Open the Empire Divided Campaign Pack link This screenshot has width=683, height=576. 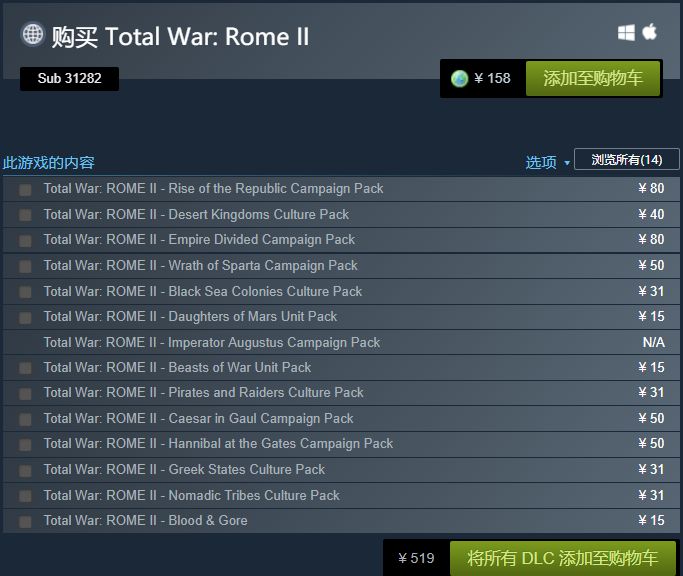pyautogui.click(x=200, y=240)
